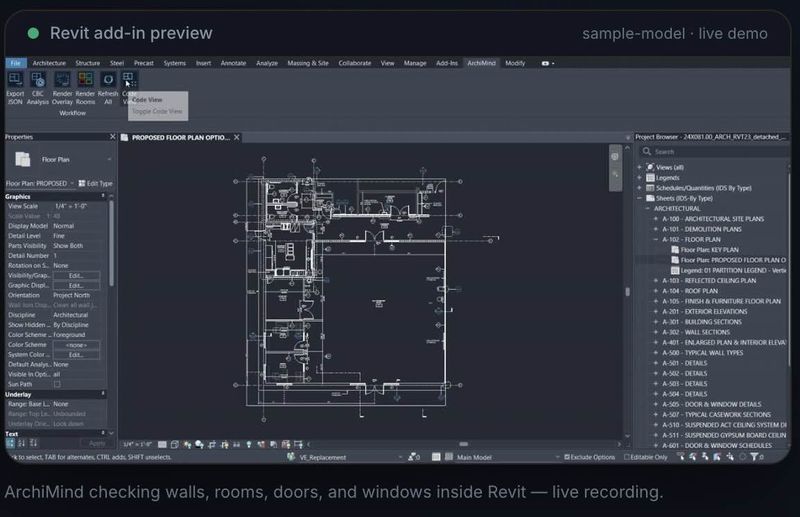Viewport: 800px width, 517px height.
Task: Select A-601 - DOOR & WINDOW SCHEDULES sheet
Action: click(717, 446)
